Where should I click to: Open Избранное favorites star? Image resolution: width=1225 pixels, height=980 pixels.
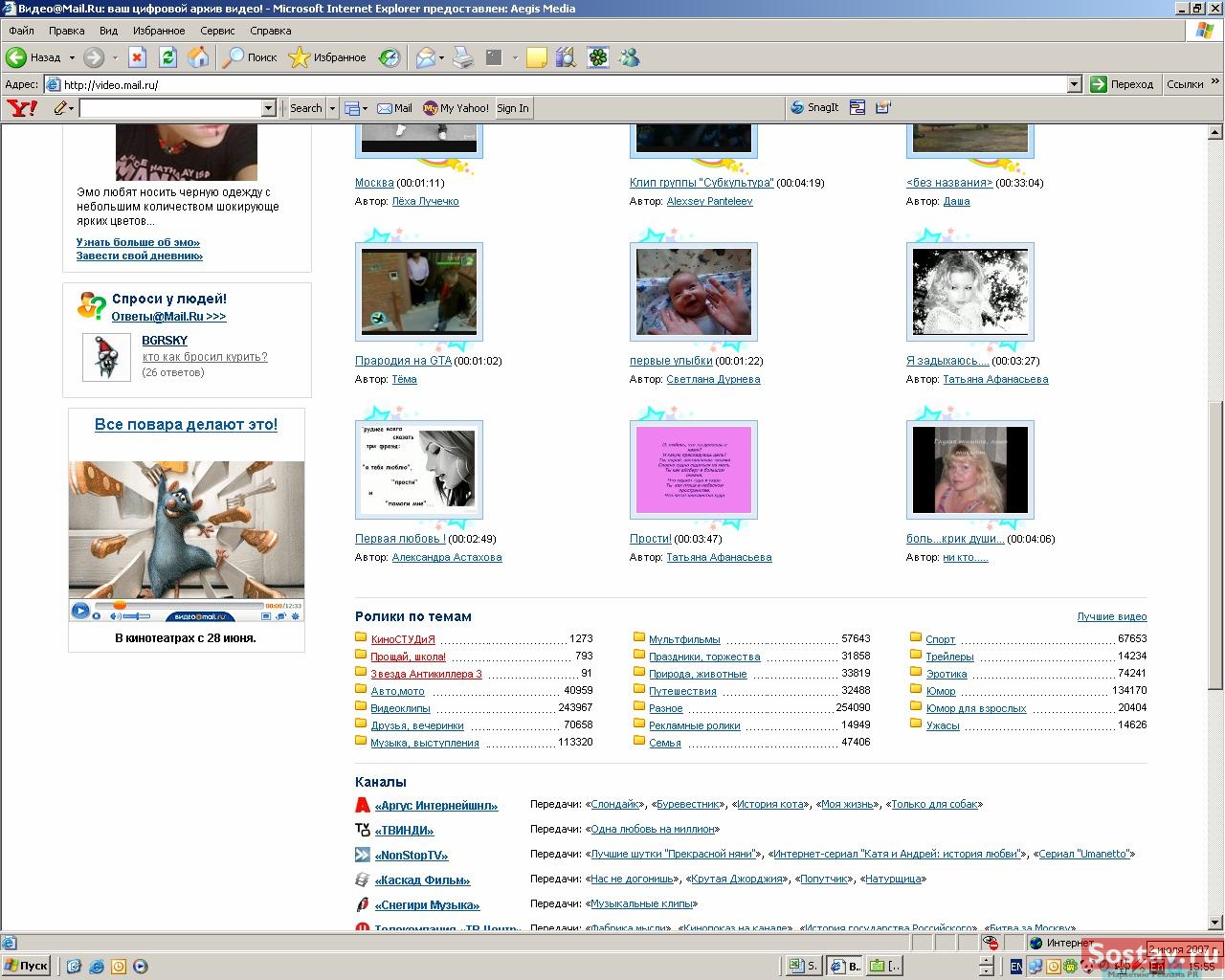pyautogui.click(x=327, y=57)
